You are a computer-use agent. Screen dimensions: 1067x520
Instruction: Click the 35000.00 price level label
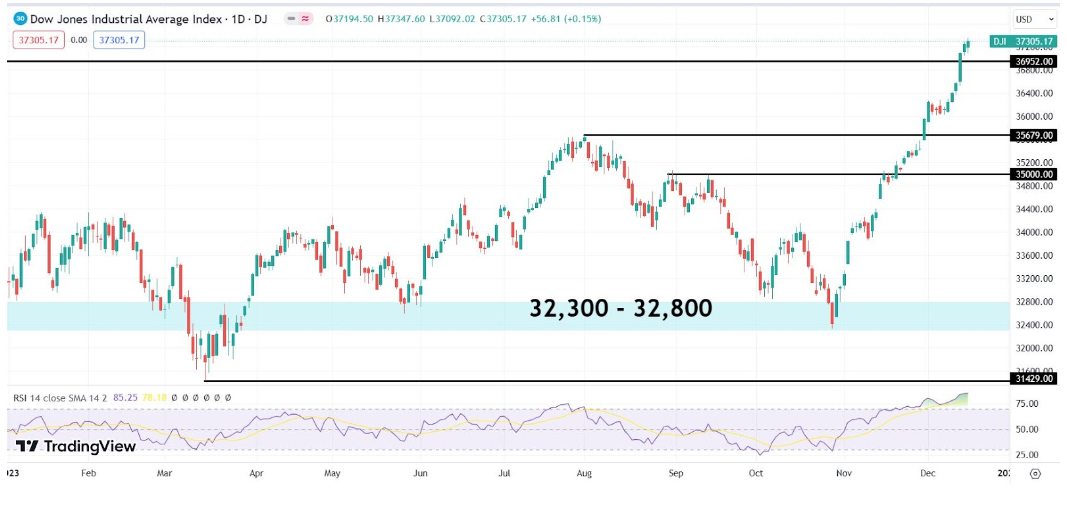click(1034, 174)
